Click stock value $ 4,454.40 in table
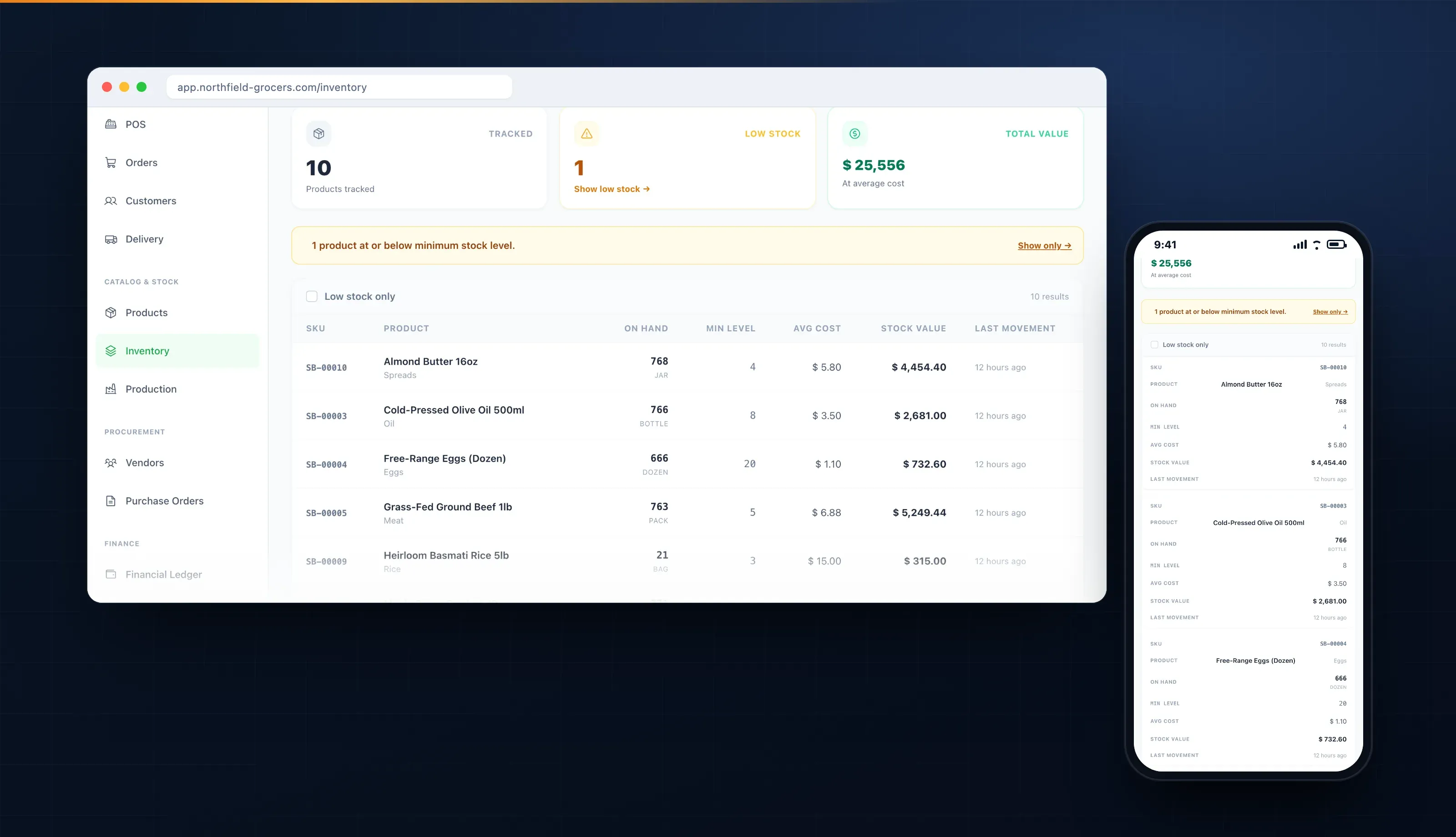The width and height of the screenshot is (1456, 837). click(919, 368)
